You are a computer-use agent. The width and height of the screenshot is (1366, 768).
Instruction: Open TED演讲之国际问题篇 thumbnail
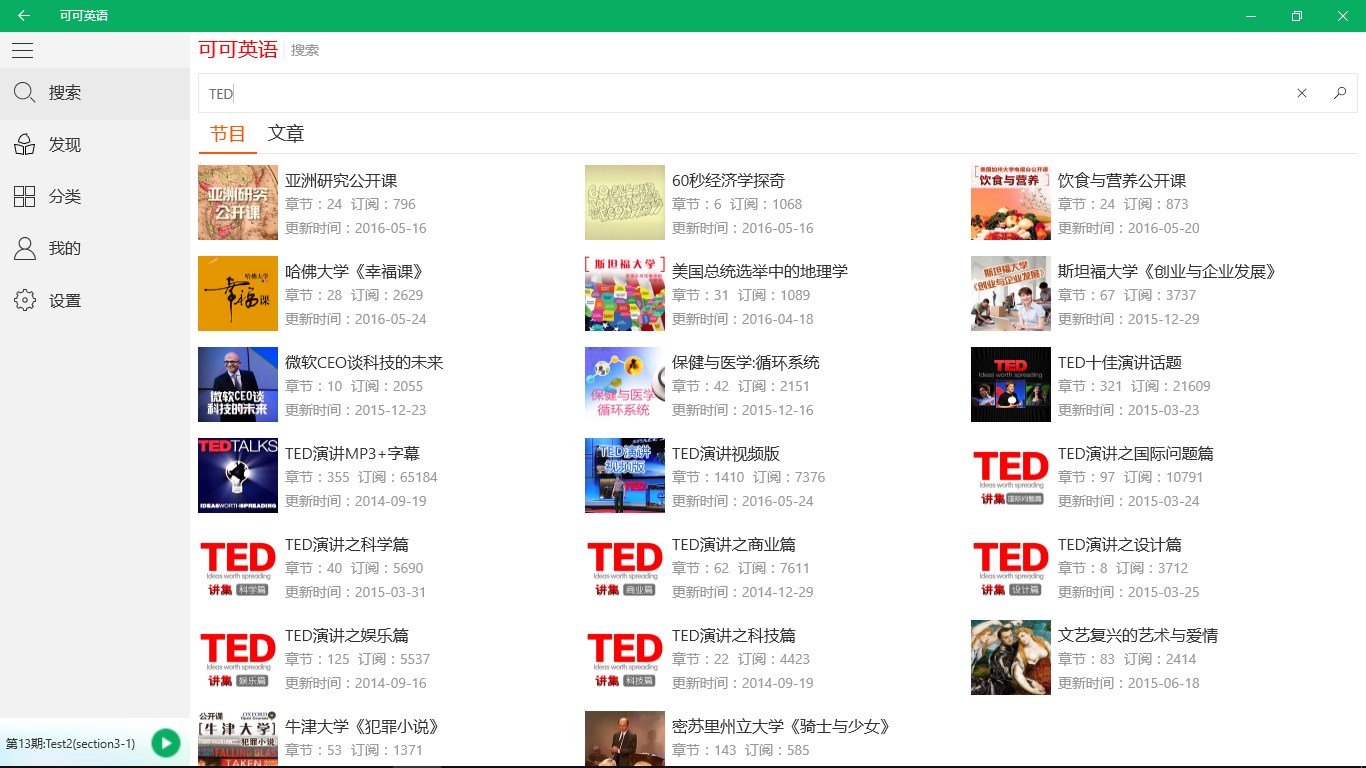[x=1011, y=476]
